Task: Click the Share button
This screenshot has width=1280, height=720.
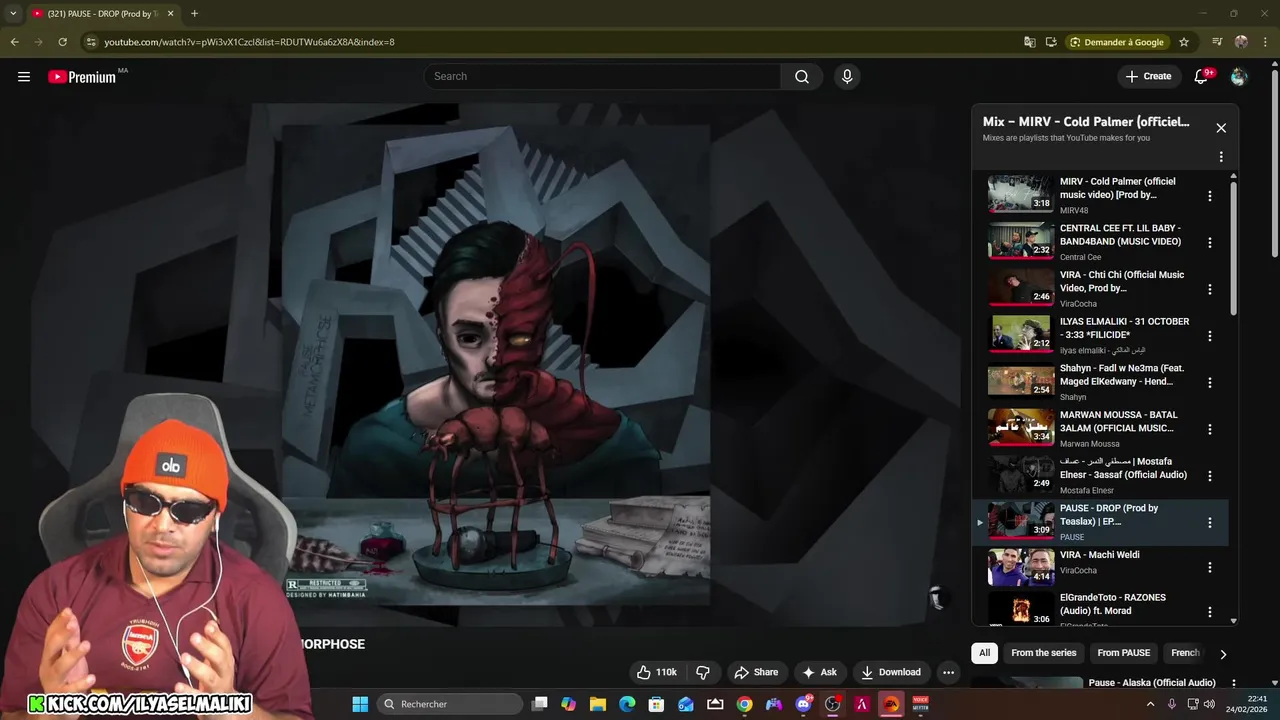Action: coord(756,672)
